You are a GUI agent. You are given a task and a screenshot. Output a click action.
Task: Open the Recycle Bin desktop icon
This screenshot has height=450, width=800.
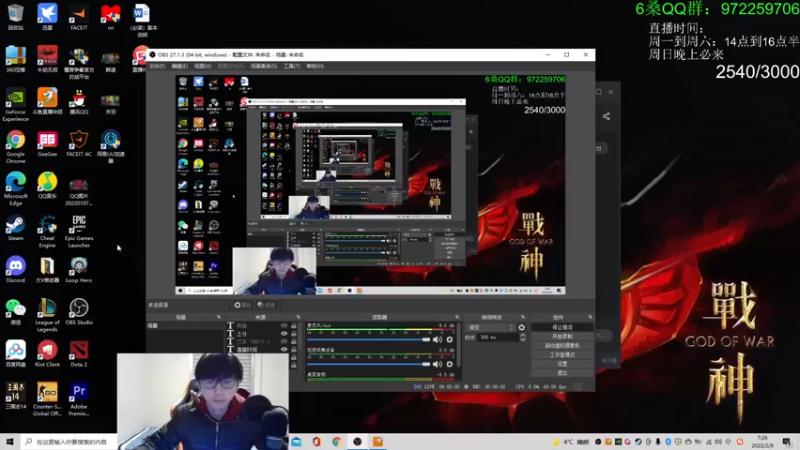(15, 16)
